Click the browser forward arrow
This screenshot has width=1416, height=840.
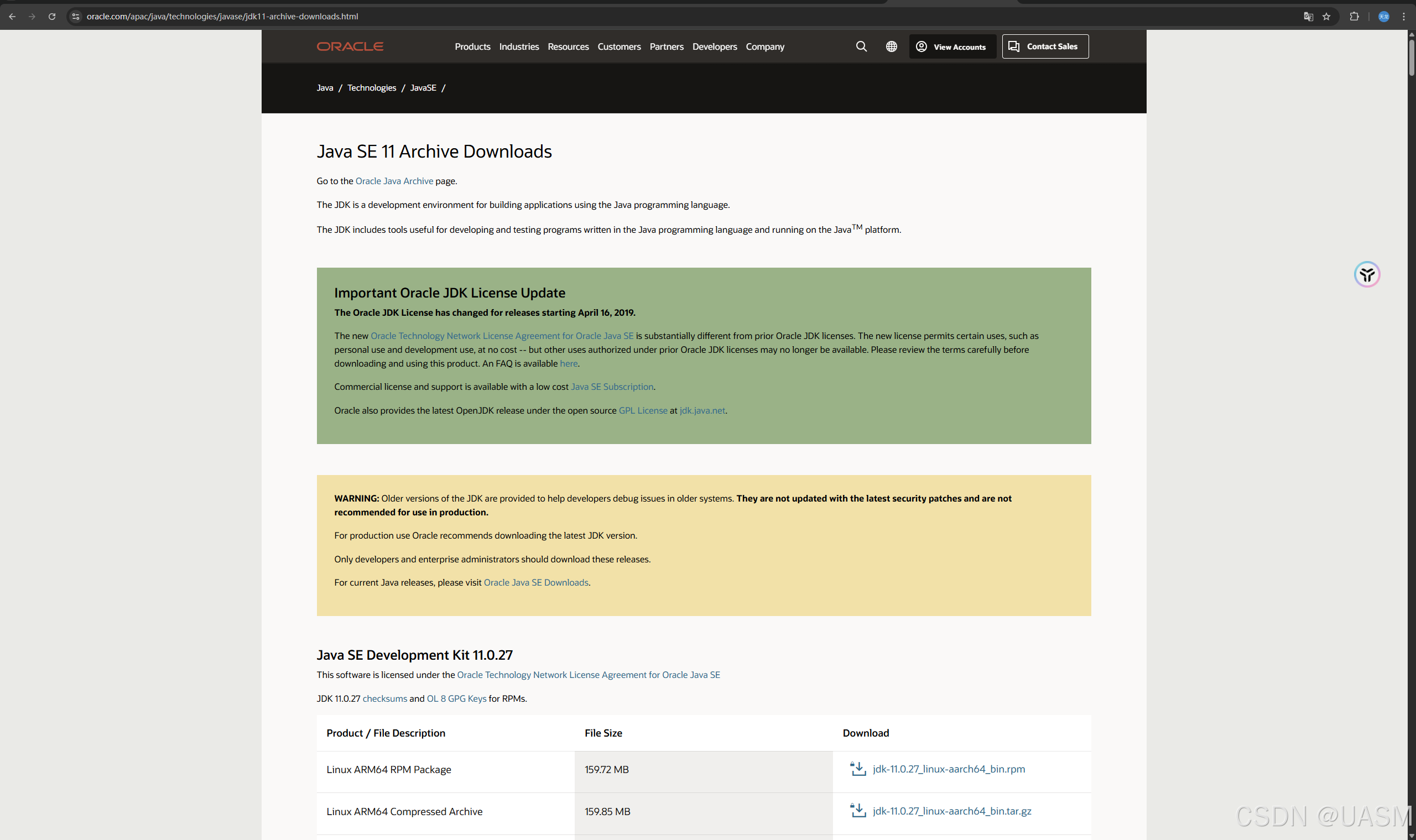(32, 17)
